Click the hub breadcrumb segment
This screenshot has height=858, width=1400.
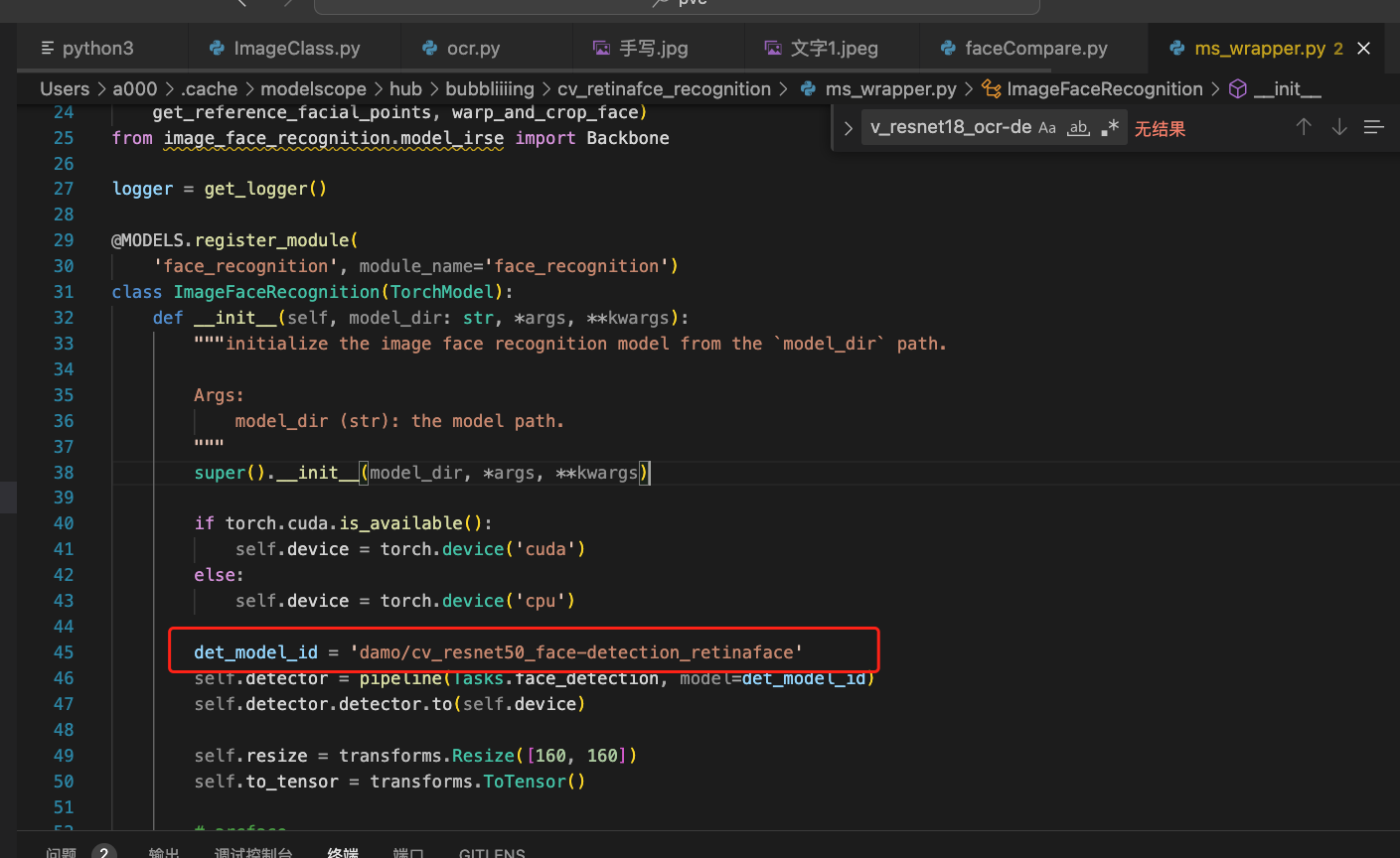(x=405, y=89)
